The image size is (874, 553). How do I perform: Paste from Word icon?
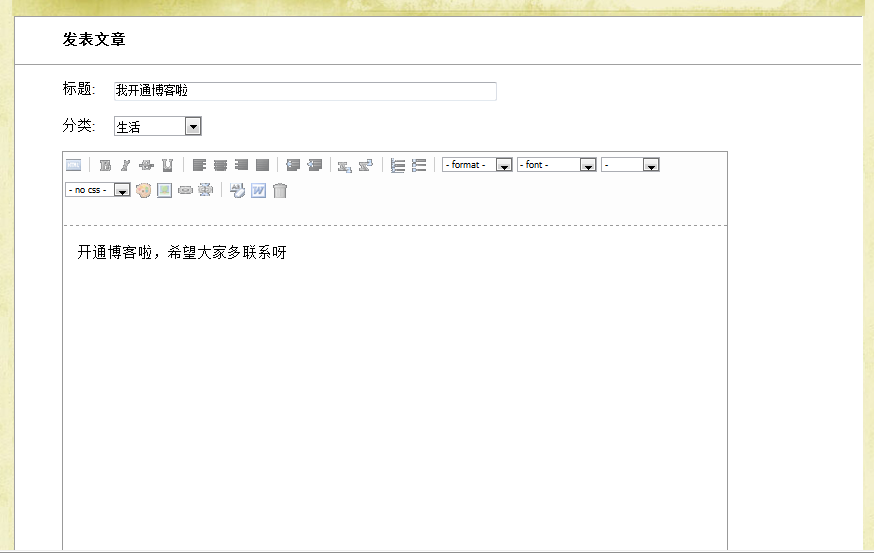(258, 191)
